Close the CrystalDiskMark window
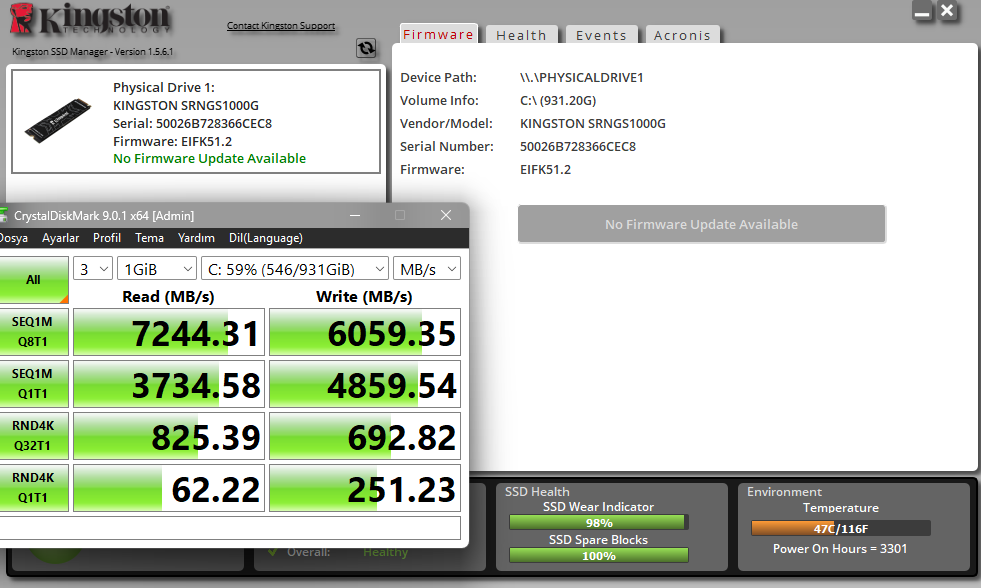 click(445, 215)
